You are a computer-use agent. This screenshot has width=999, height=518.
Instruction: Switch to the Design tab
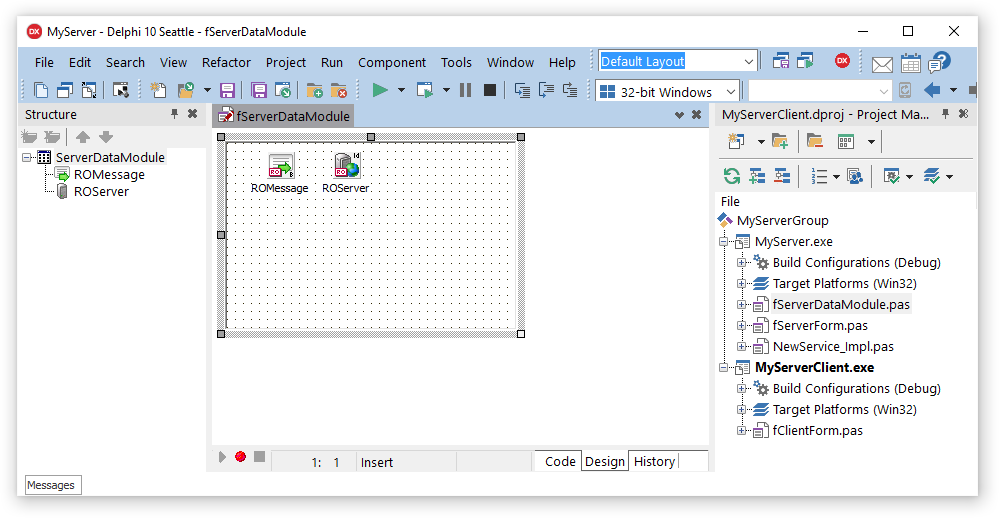point(605,461)
